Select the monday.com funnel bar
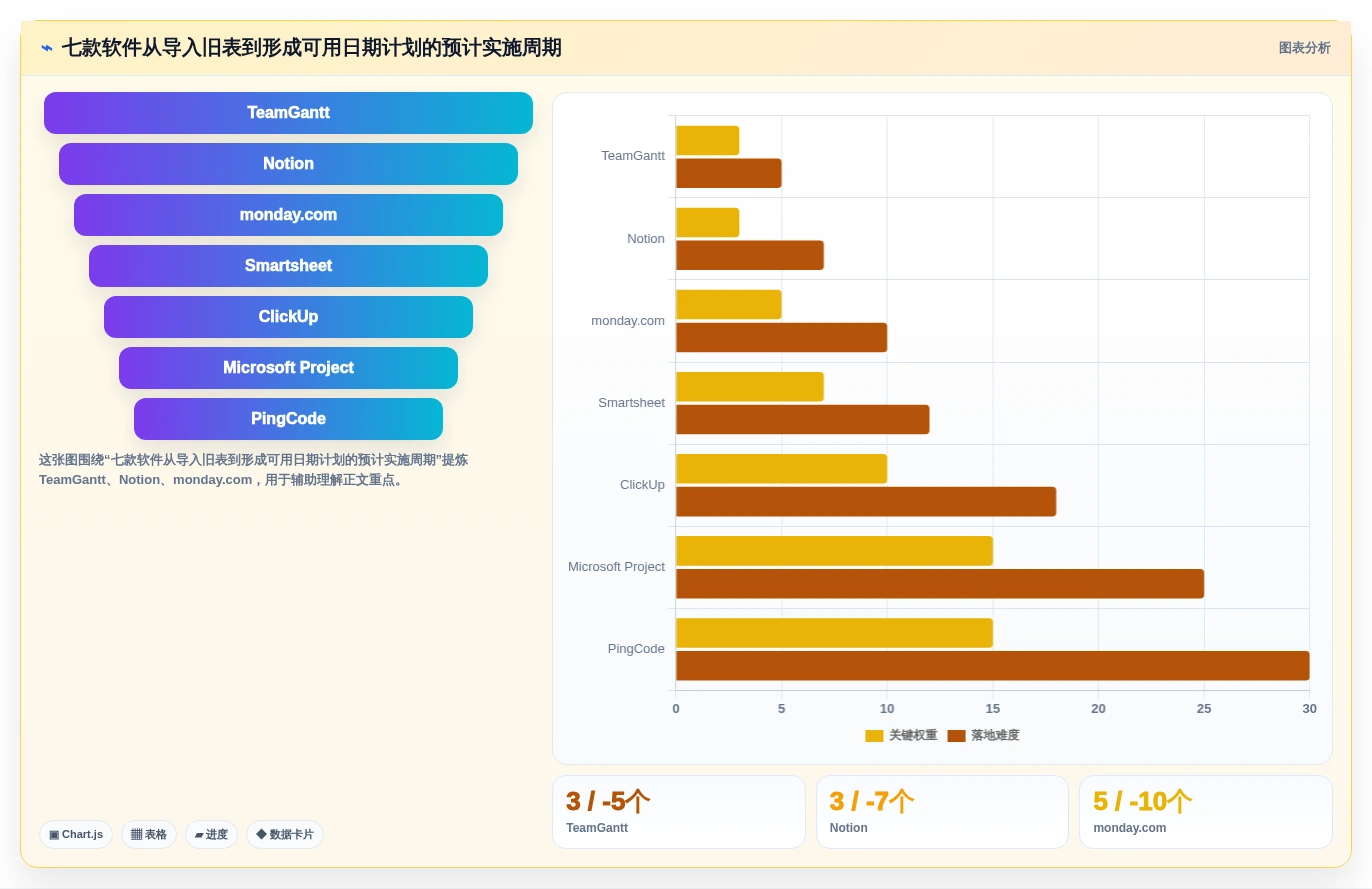 (x=288, y=215)
